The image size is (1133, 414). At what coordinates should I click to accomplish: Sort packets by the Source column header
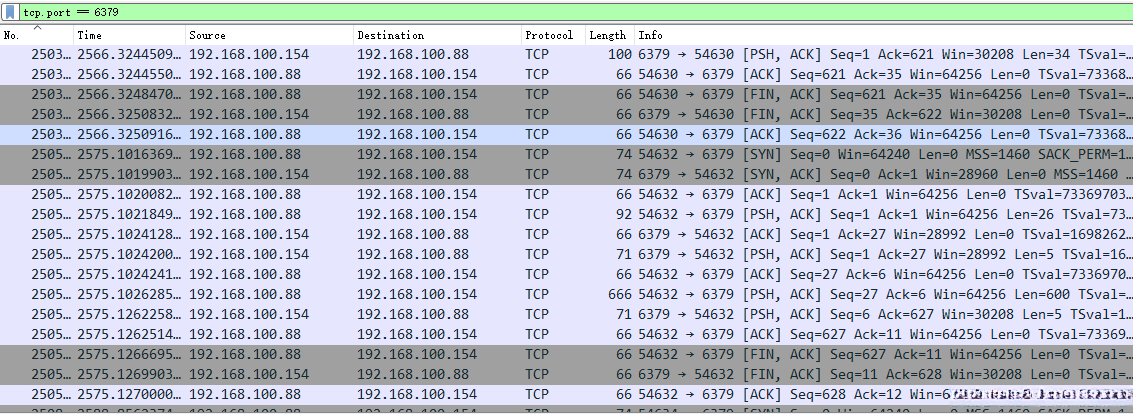pos(270,35)
